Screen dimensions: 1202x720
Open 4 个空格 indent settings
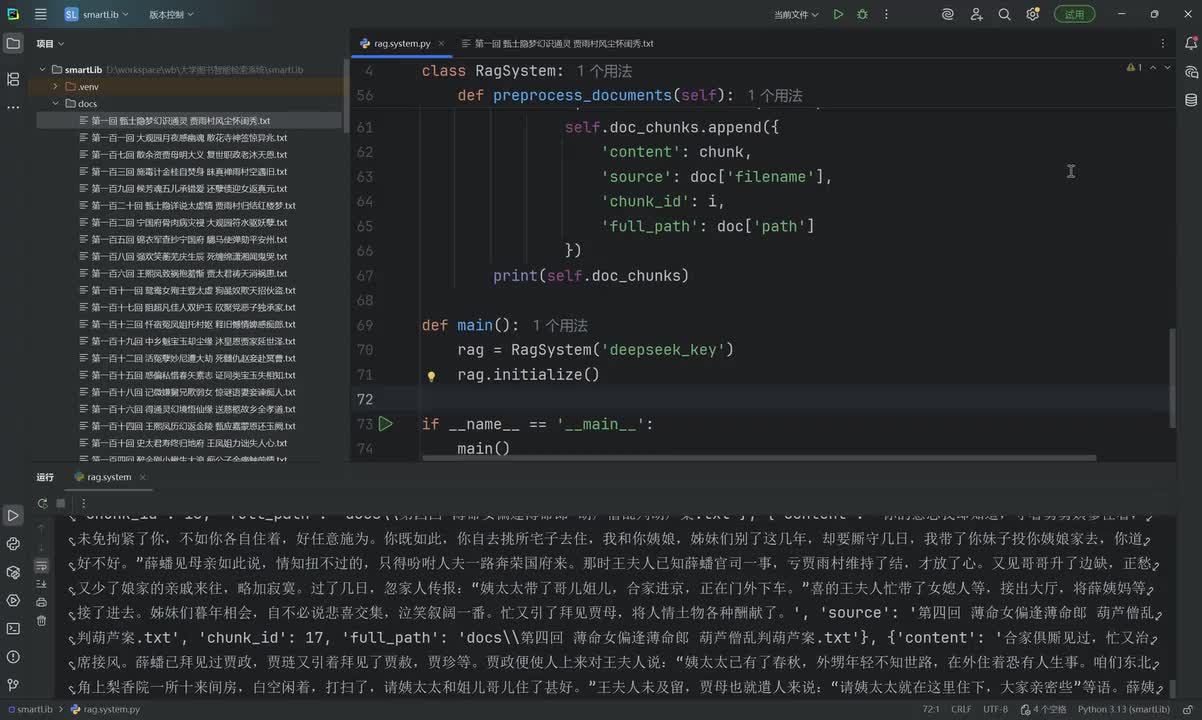click(1044, 709)
